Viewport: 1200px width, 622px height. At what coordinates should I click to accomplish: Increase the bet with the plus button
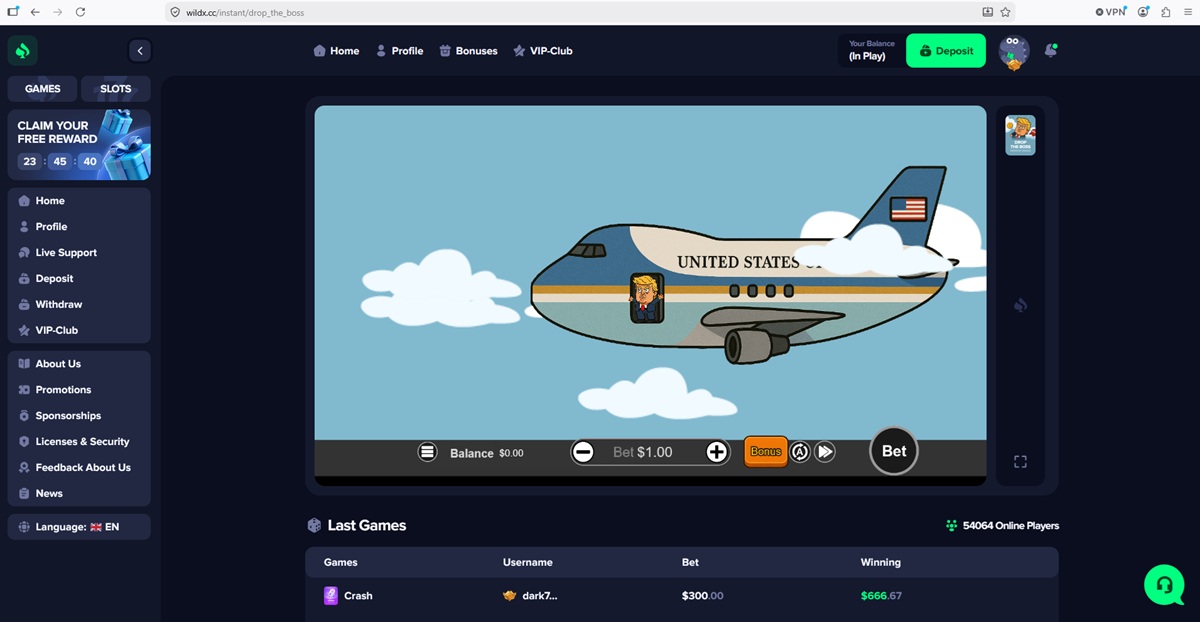[x=716, y=452]
